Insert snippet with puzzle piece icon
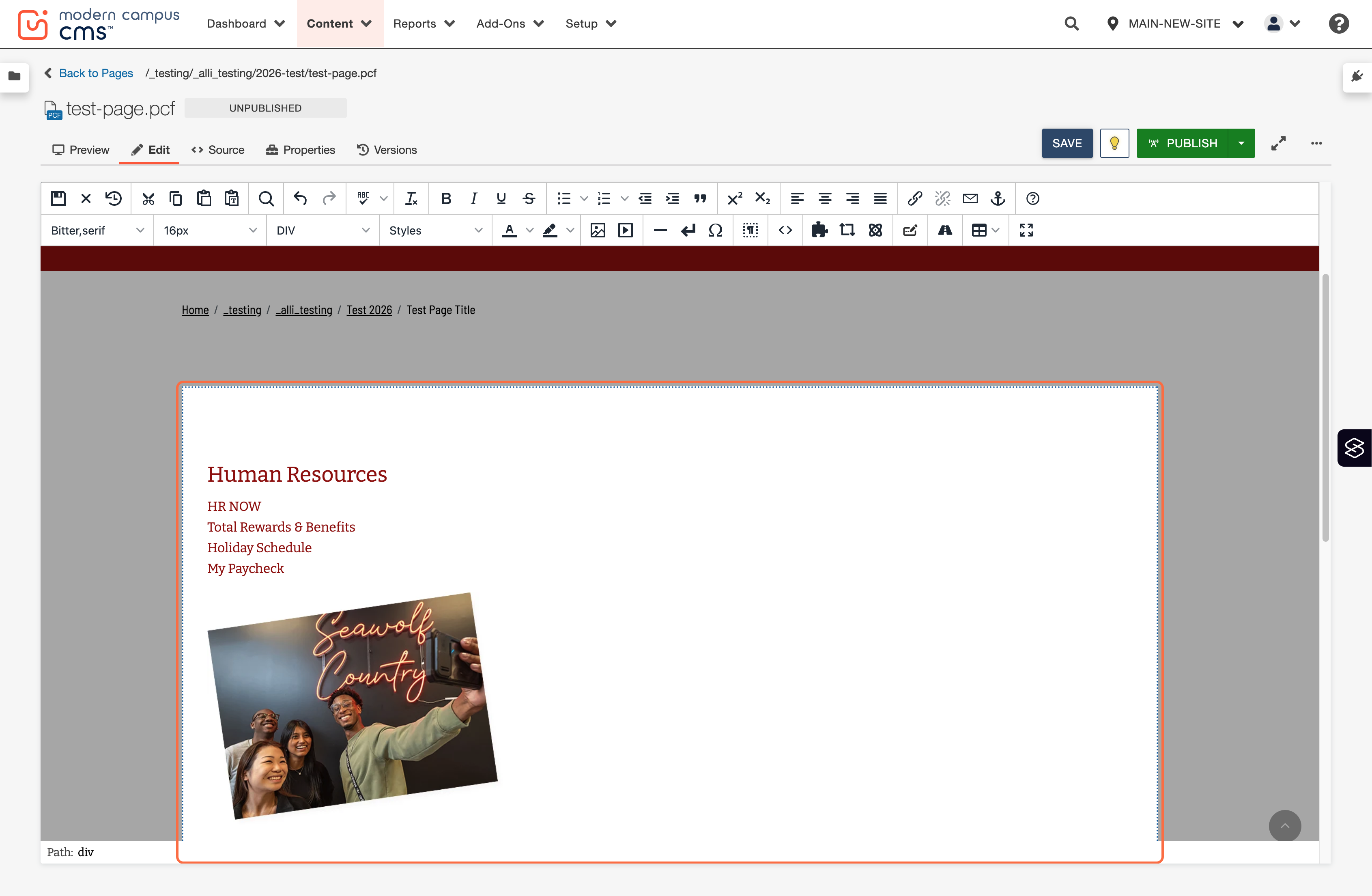Viewport: 1372px width, 896px height. [819, 230]
